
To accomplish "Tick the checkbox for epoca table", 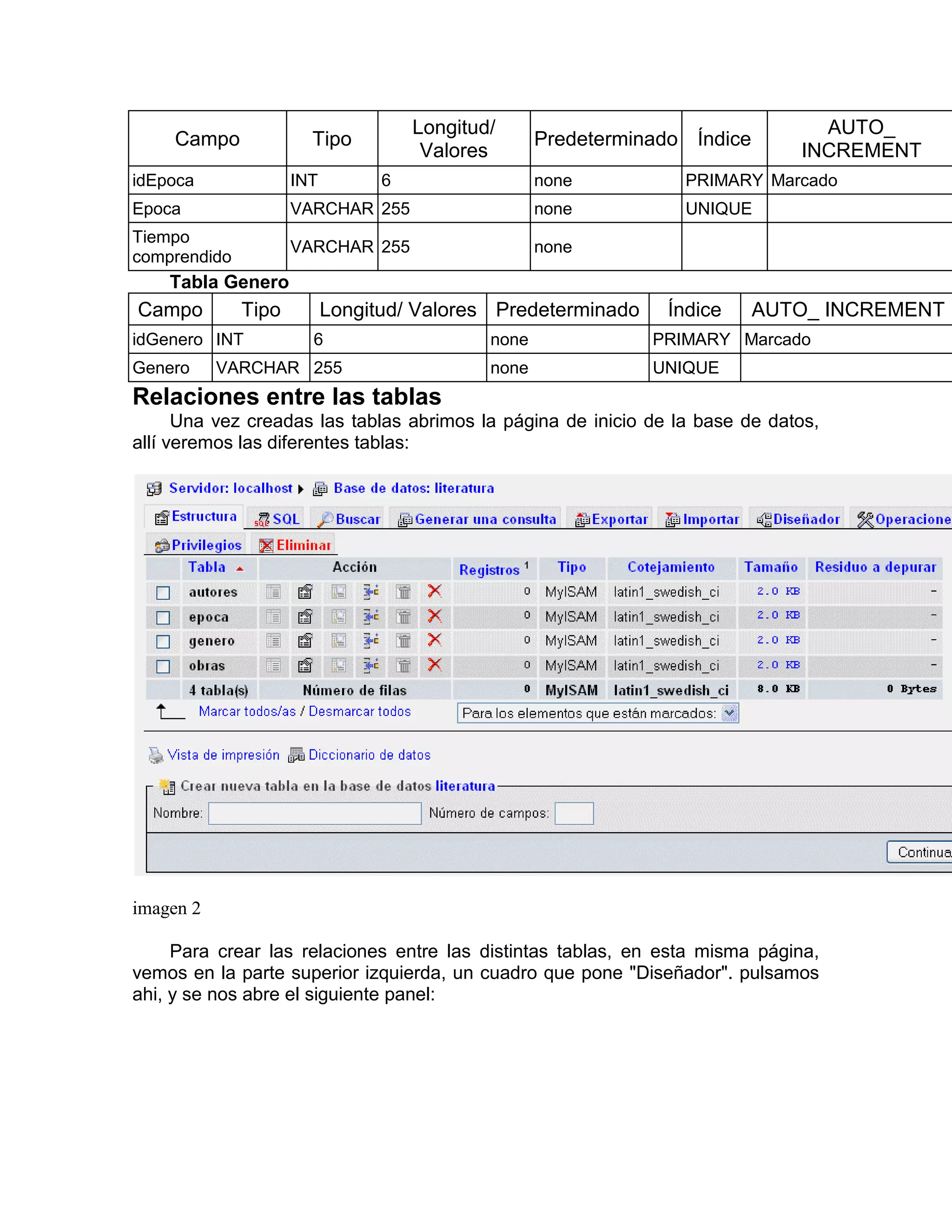I will tap(163, 618).
